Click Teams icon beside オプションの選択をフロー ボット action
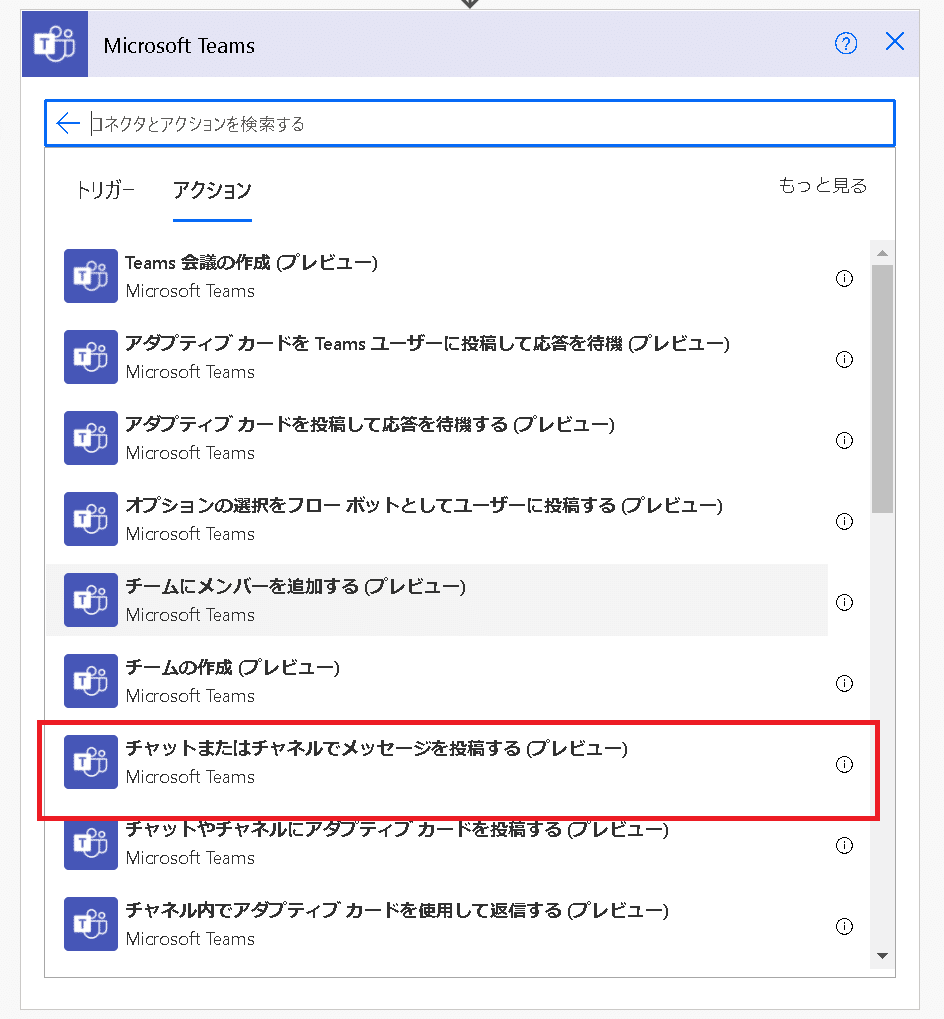Screen dimensions: 944x1019 pos(91,519)
